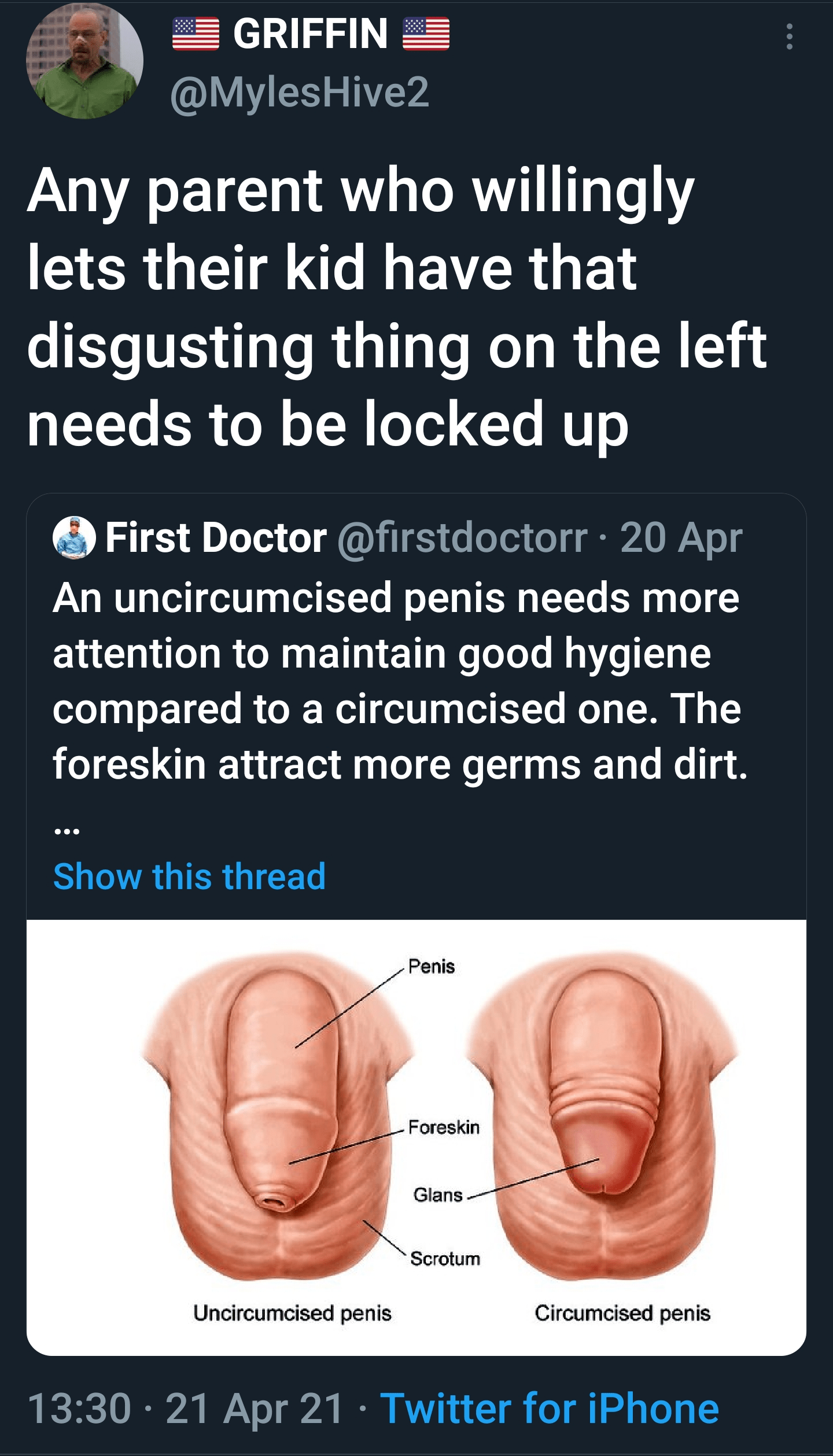
Task: Click the Show this thread link
Action: (x=190, y=876)
